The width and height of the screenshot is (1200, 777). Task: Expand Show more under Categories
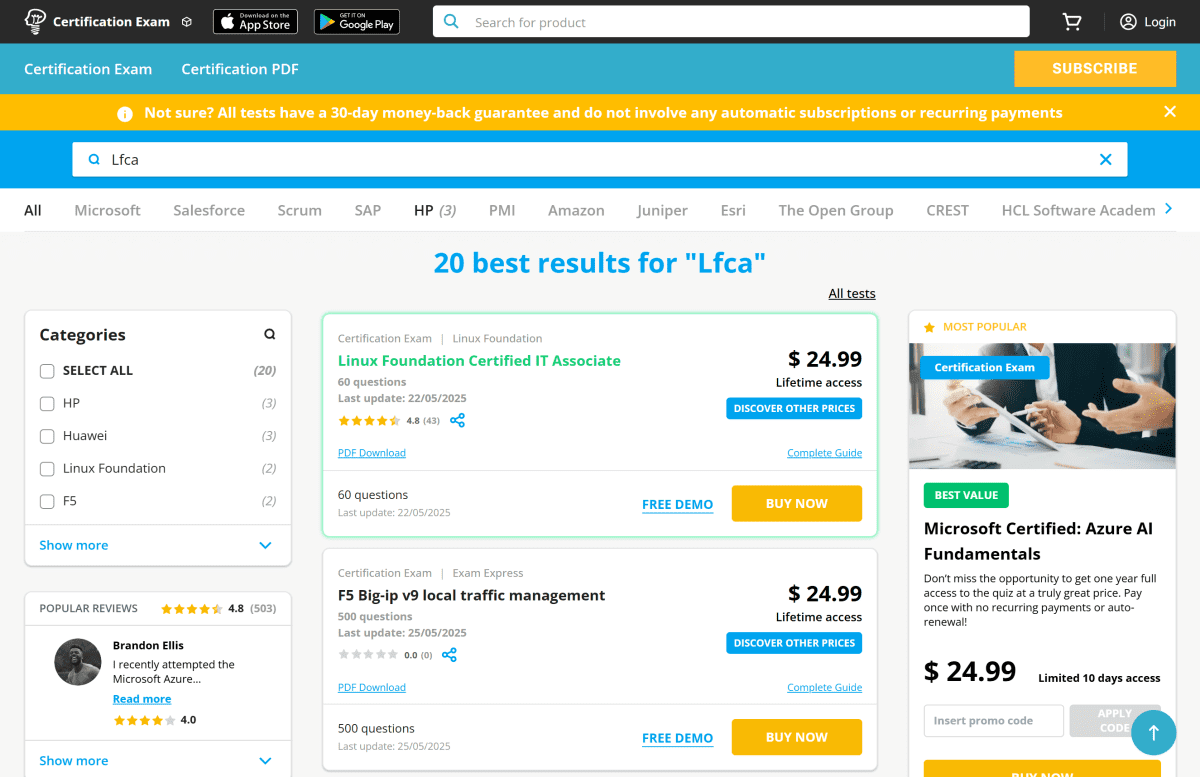(x=156, y=545)
